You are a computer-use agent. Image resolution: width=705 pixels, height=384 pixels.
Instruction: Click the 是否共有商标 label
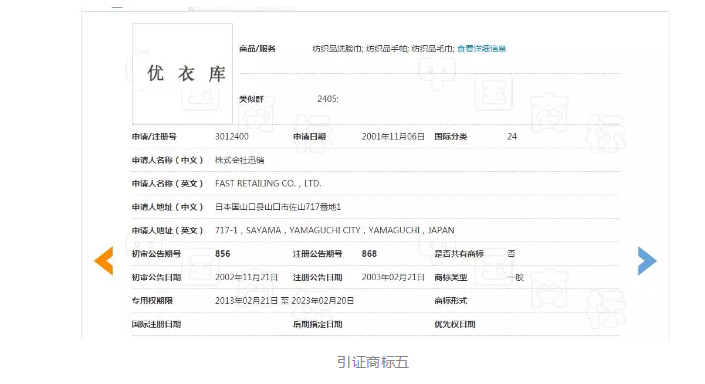pos(459,254)
